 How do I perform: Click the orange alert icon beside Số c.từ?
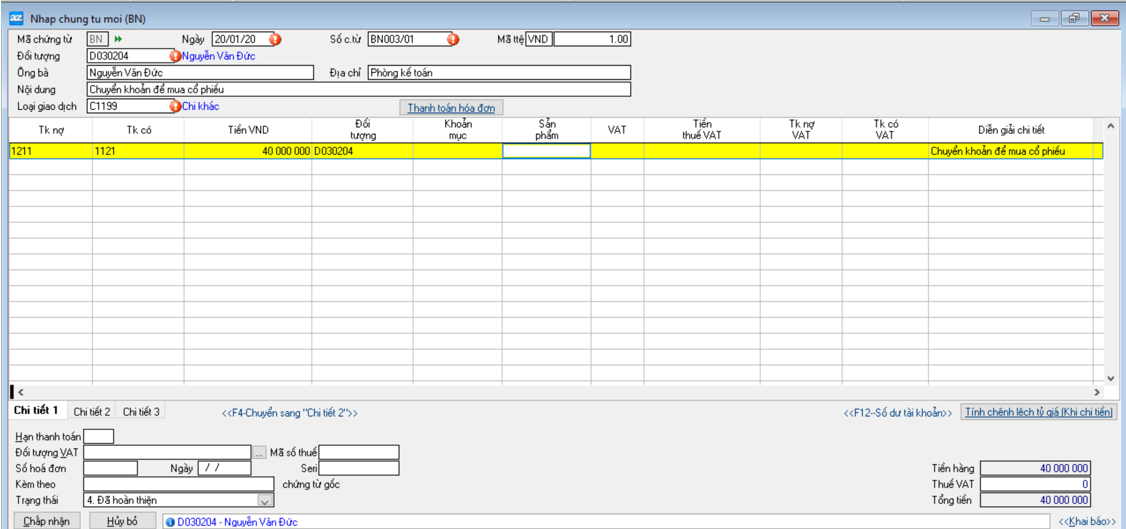tap(452, 39)
